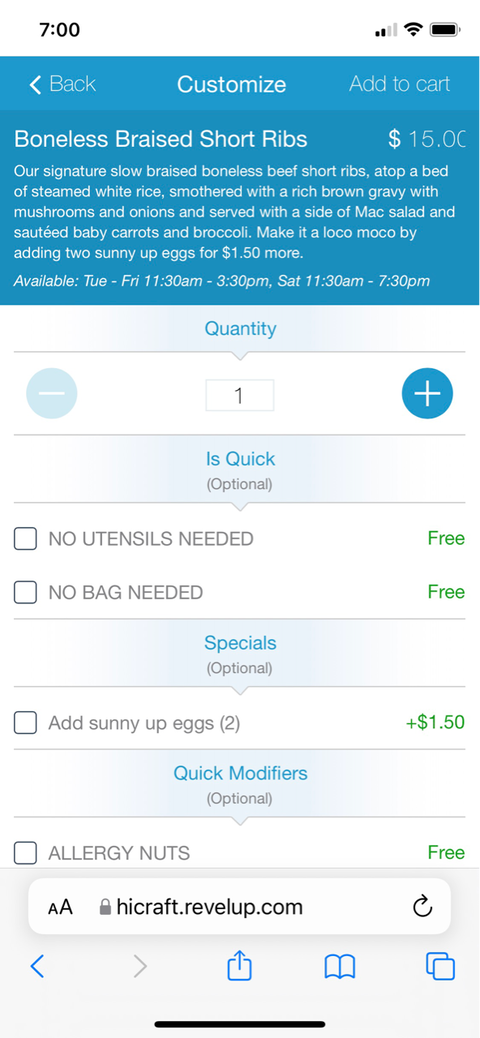This screenshot has width=480, height=1038.
Task: Tap the lock icon beside the URL
Action: click(x=105, y=906)
